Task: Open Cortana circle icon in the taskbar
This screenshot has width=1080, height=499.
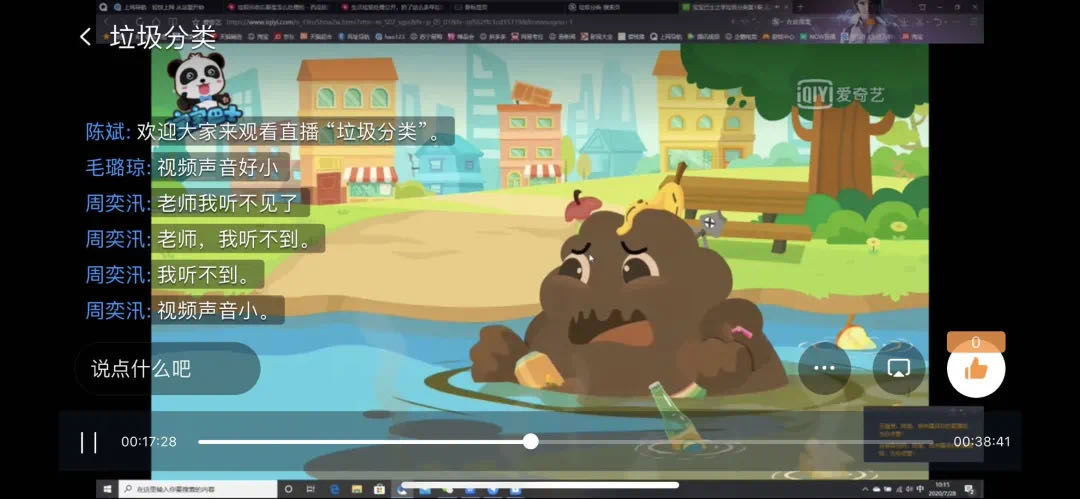Action: pyautogui.click(x=289, y=489)
